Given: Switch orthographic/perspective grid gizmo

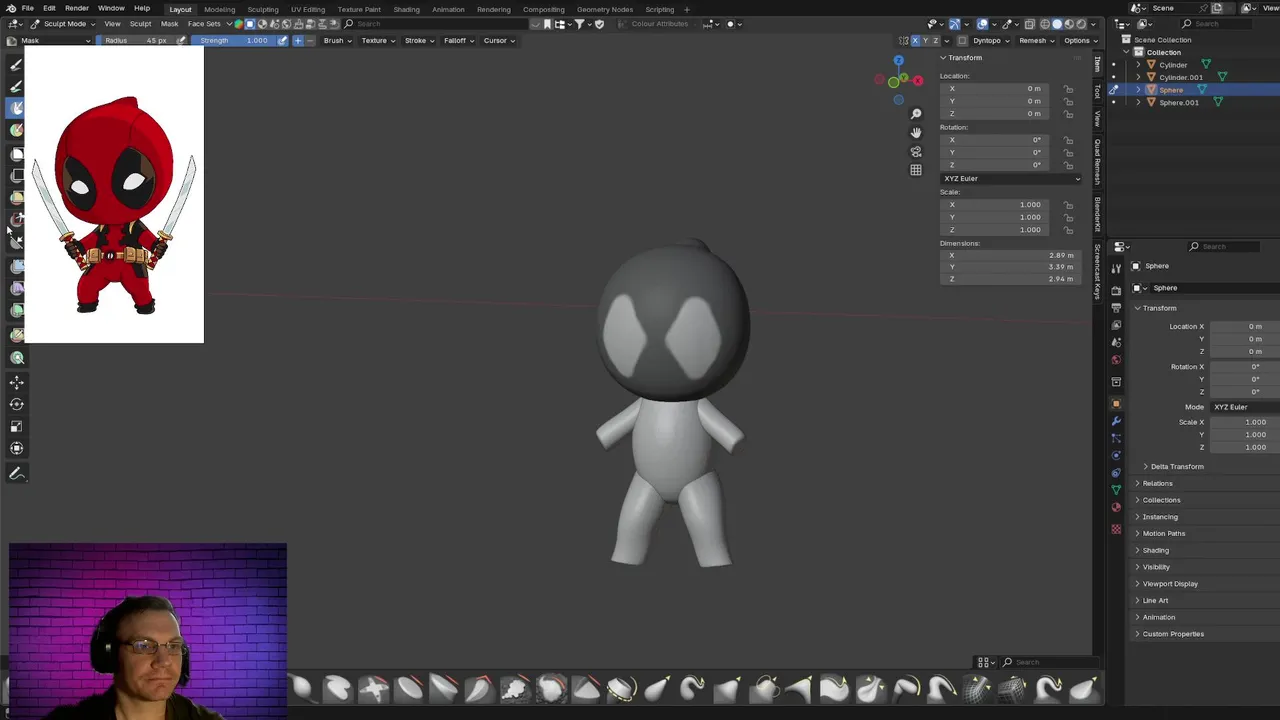Looking at the screenshot, I should click(916, 170).
